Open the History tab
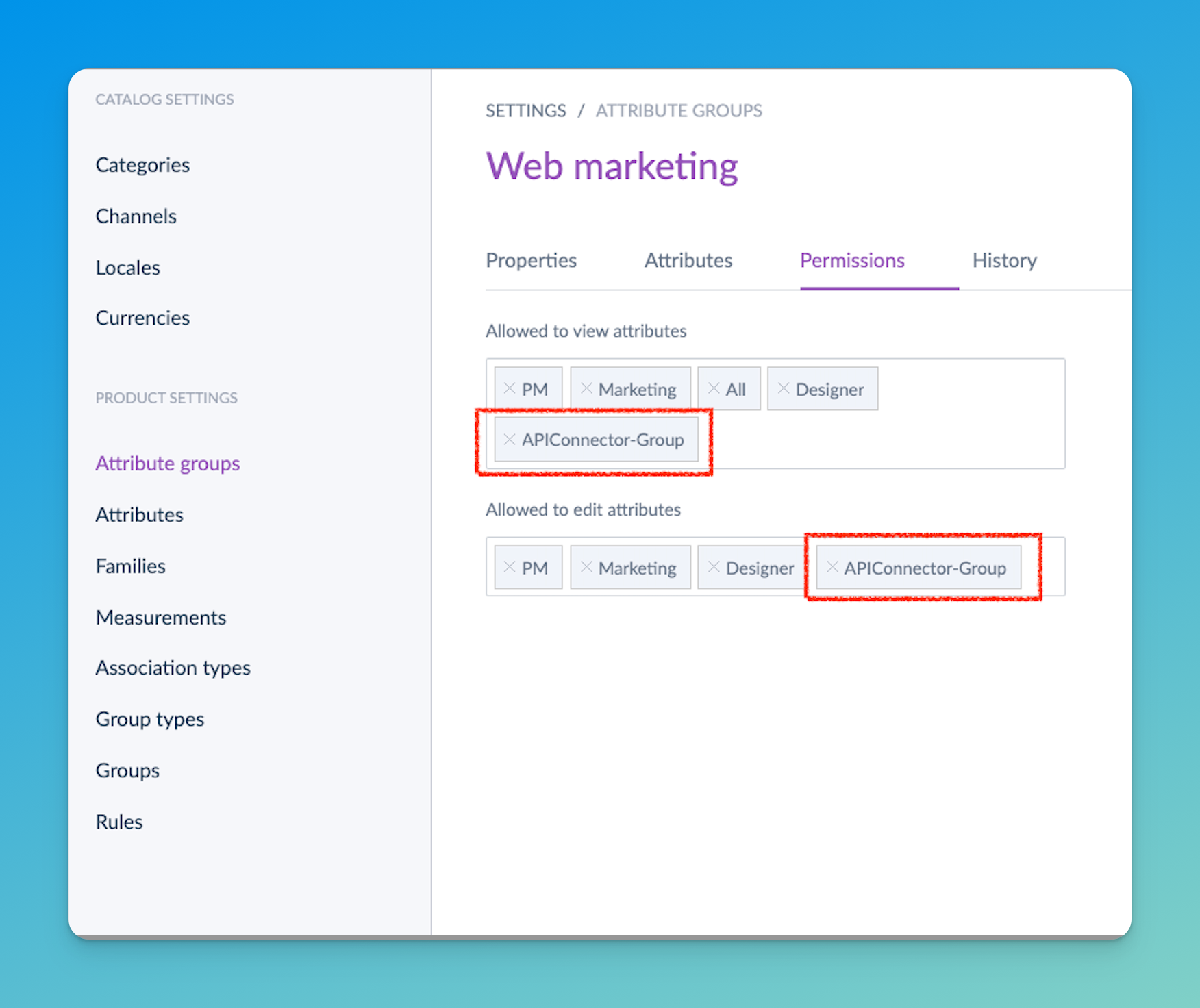This screenshot has height=1008, width=1200. pos(1004,260)
